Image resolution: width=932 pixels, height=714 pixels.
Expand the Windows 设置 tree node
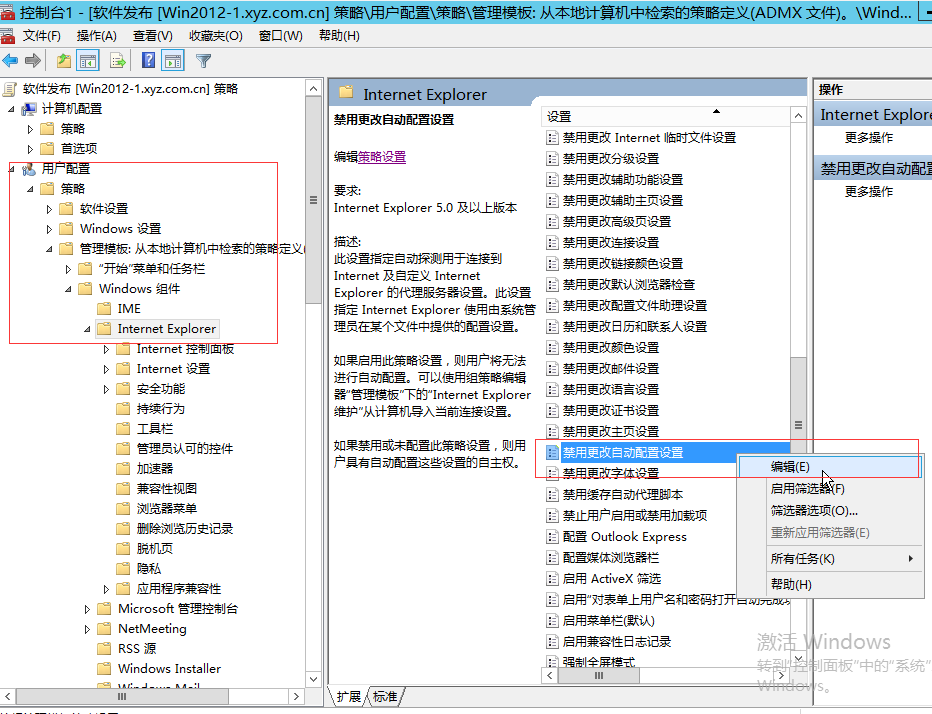(49, 229)
